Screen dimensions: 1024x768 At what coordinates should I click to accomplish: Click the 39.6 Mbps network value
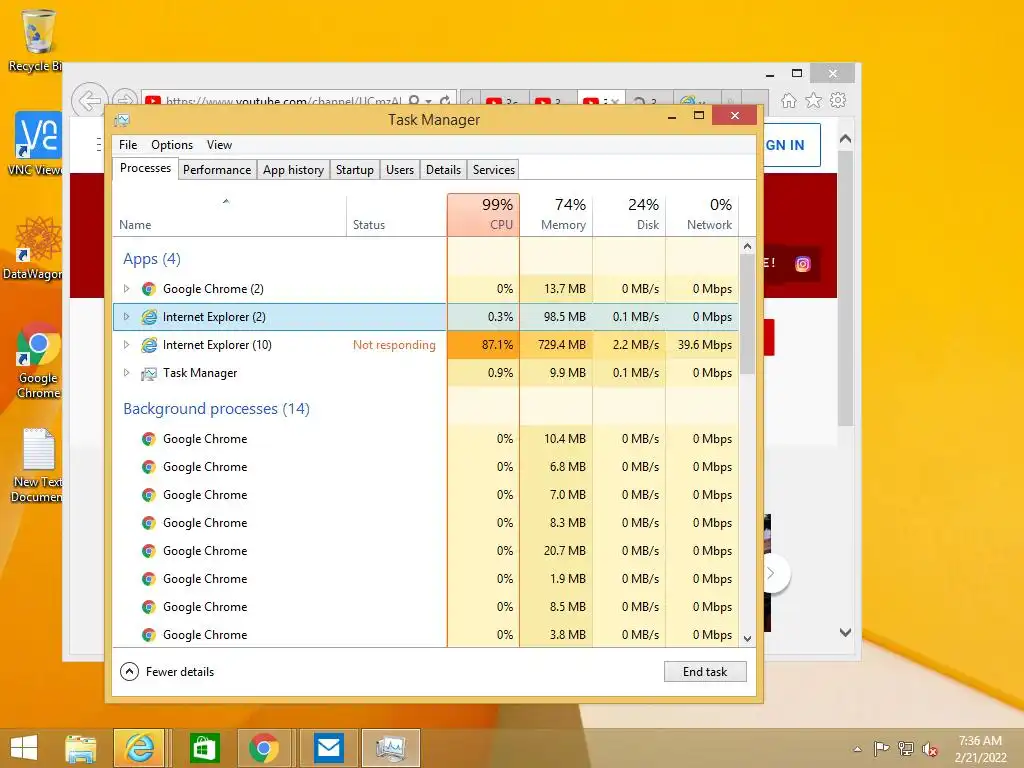pos(705,345)
